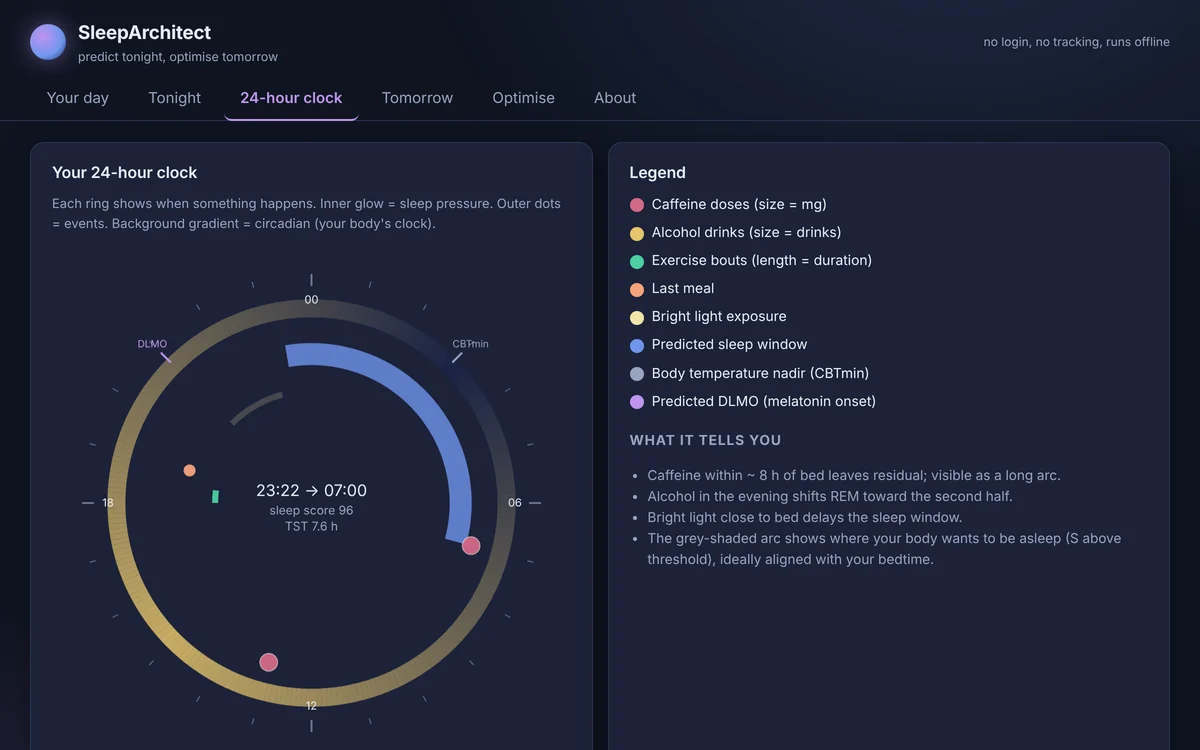Click the WHAT IT TELLS YOU heading

tap(705, 440)
